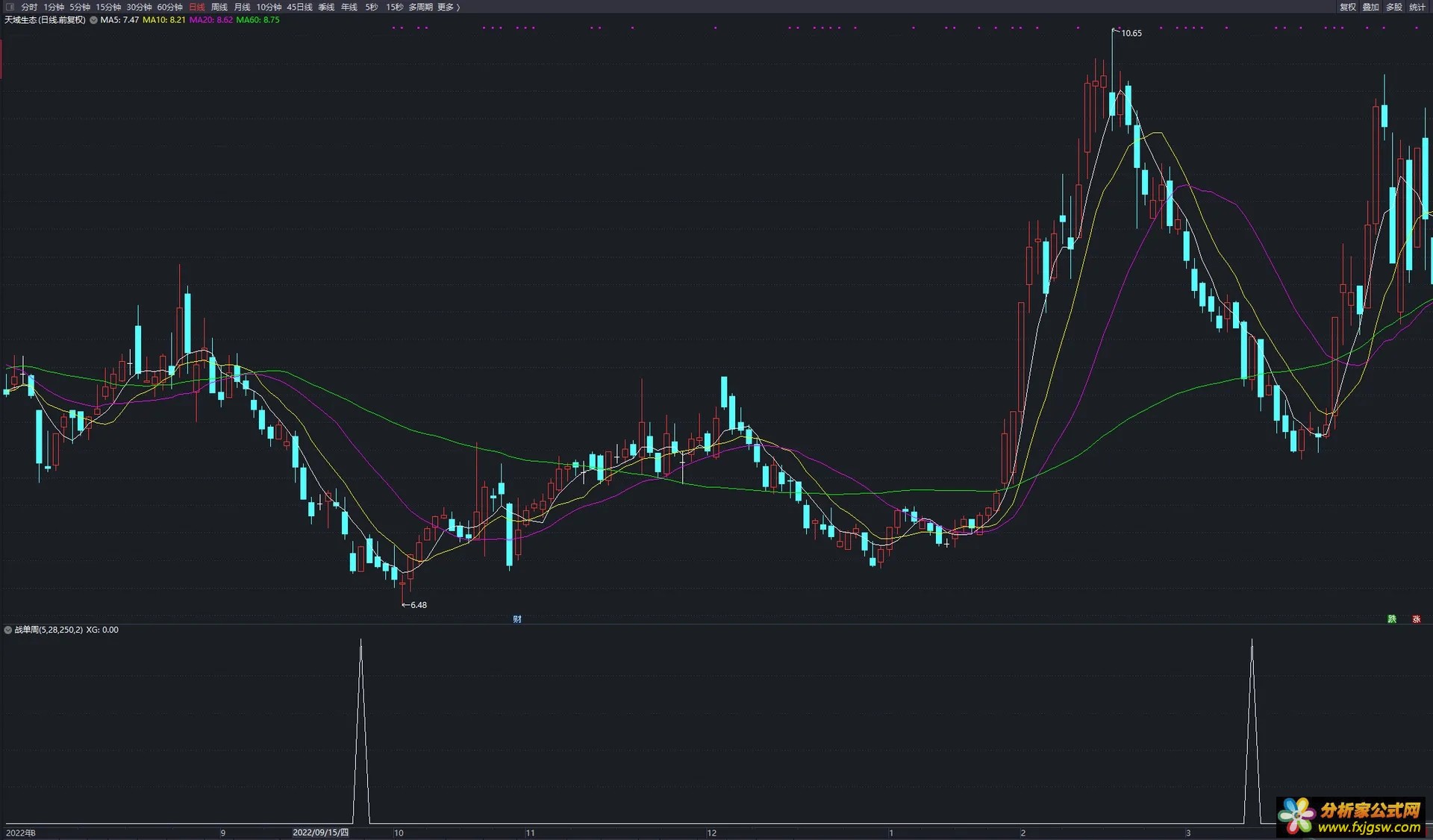Toggle the side panel icon at top-left
This screenshot has width=1433, height=840.
pos(10,7)
